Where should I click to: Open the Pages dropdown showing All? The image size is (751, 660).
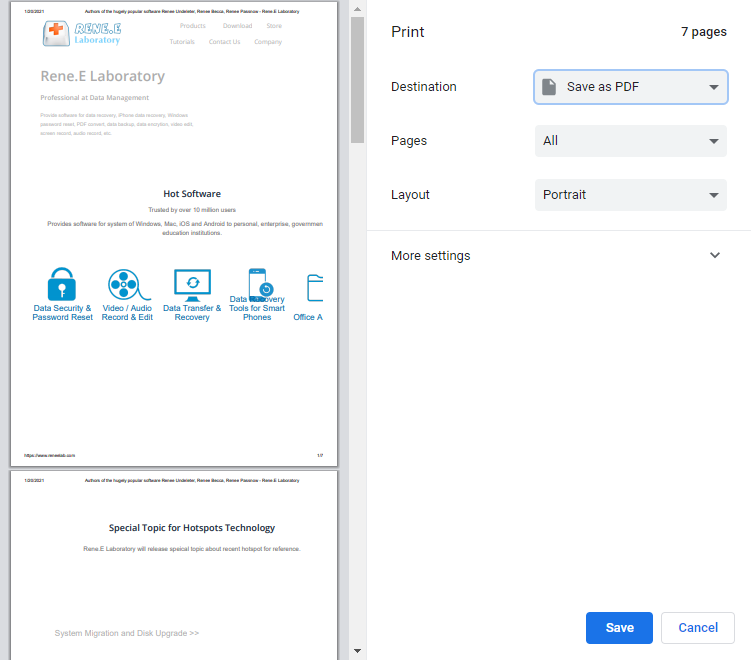630,141
